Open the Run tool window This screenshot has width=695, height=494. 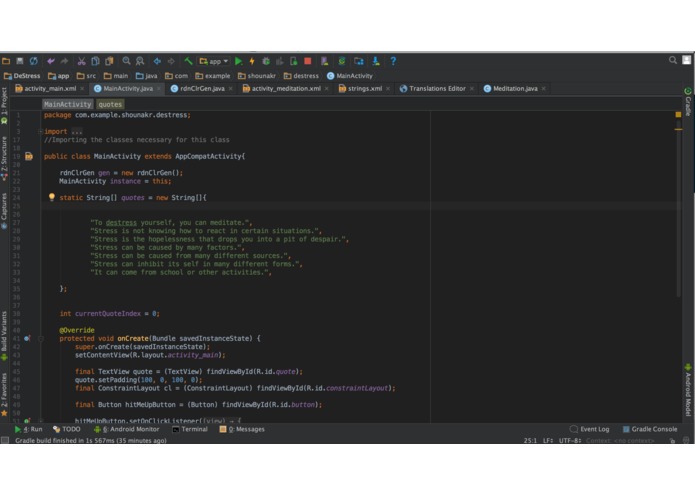point(28,429)
